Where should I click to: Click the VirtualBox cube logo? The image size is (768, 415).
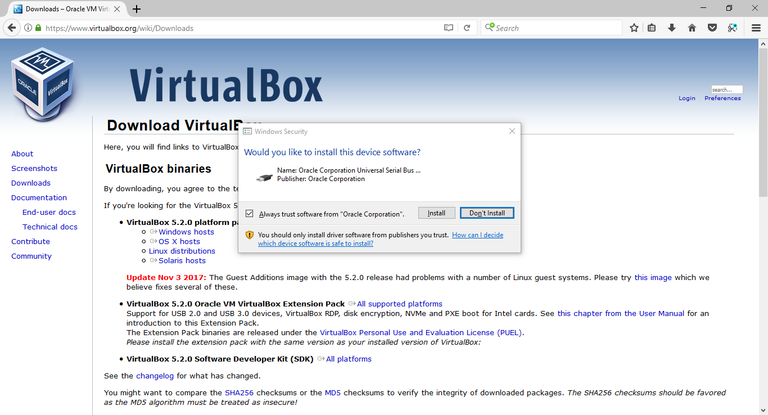43,84
